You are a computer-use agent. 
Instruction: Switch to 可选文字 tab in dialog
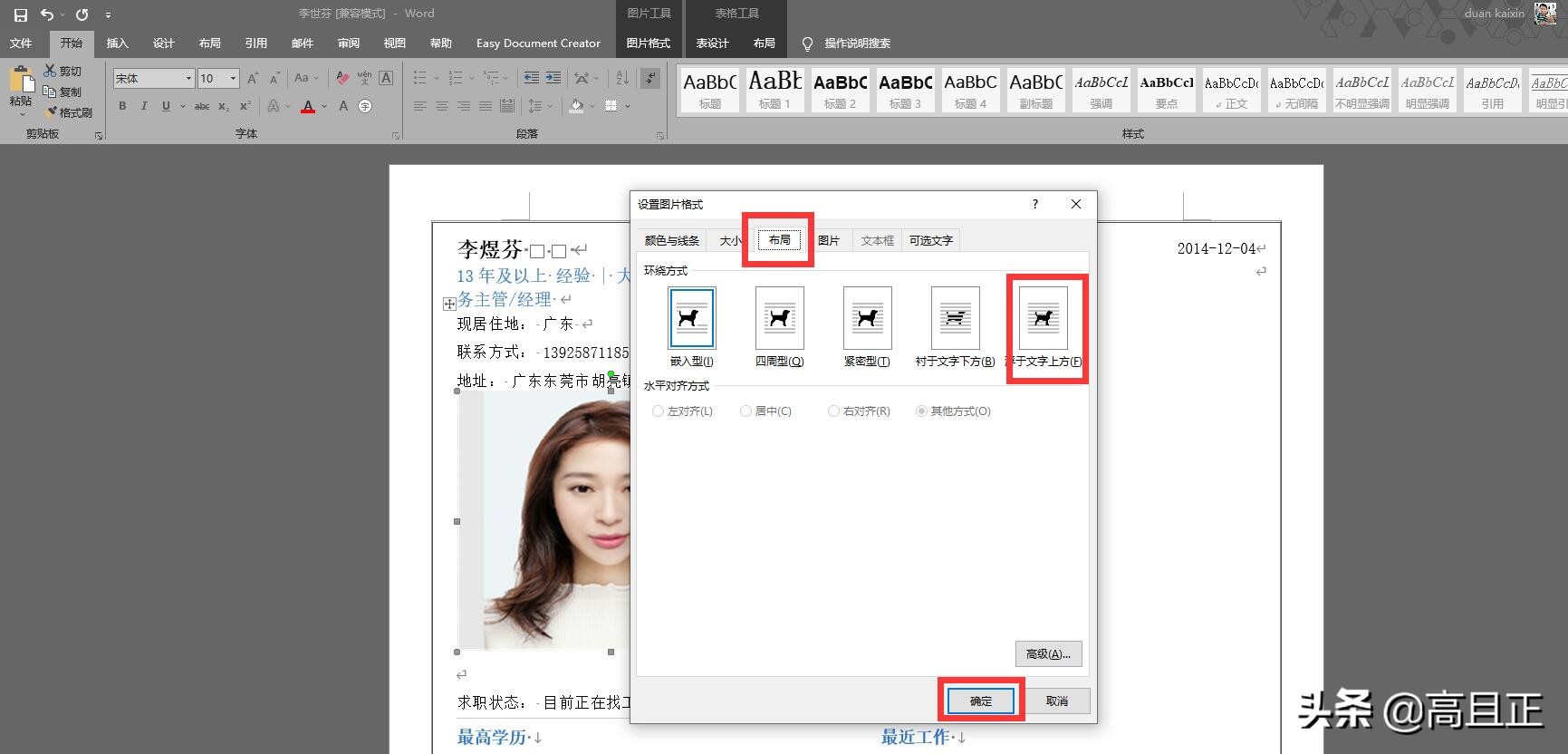click(931, 240)
